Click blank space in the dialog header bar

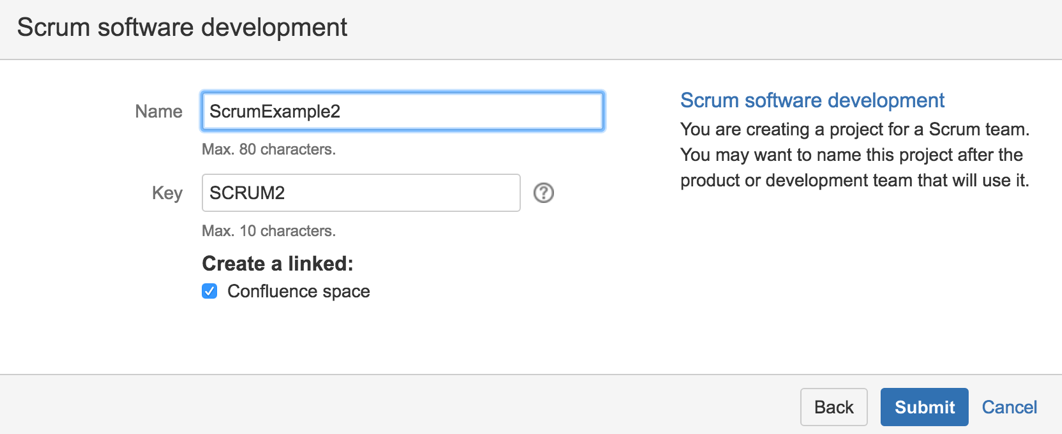[x=677, y=29]
